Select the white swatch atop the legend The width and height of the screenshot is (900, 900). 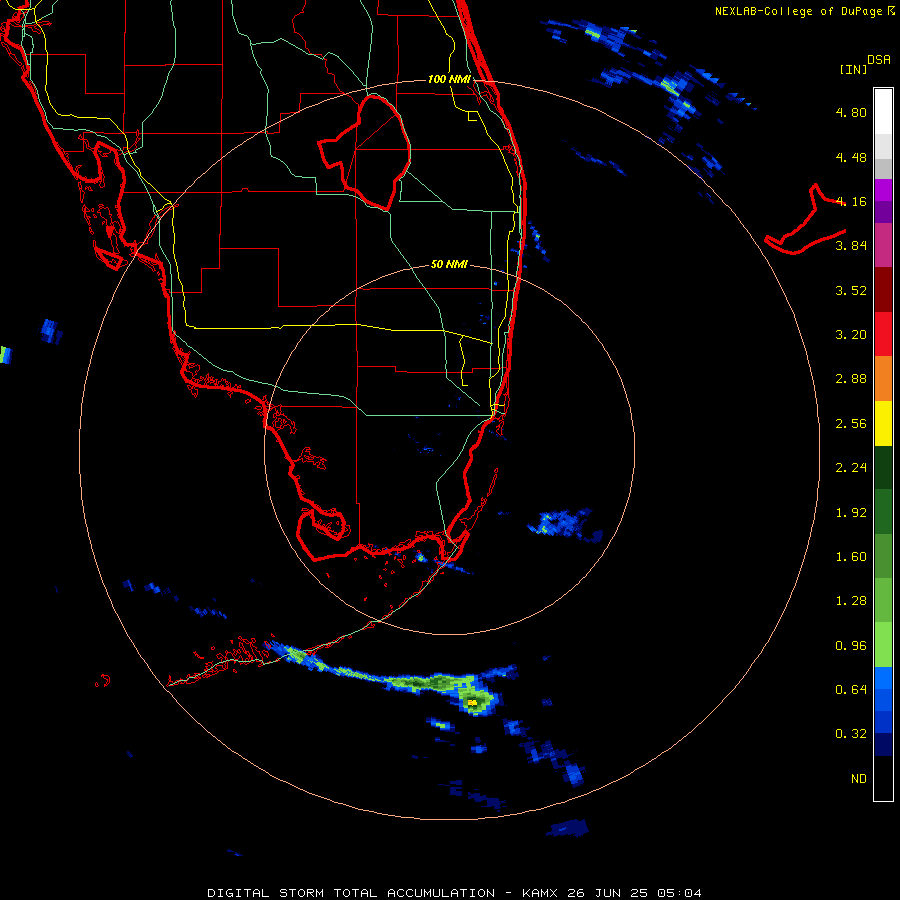coord(883,111)
